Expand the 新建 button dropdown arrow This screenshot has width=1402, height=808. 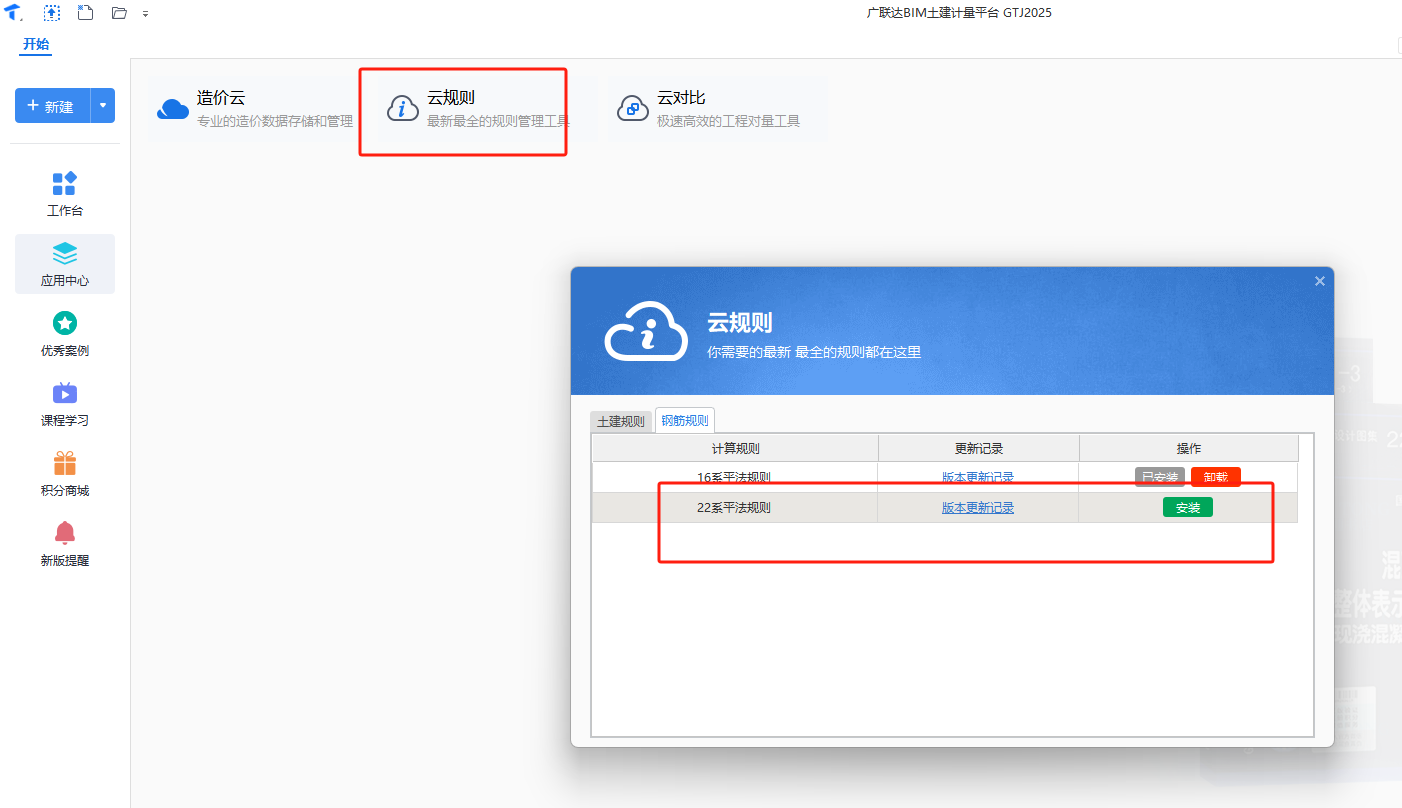(x=103, y=106)
